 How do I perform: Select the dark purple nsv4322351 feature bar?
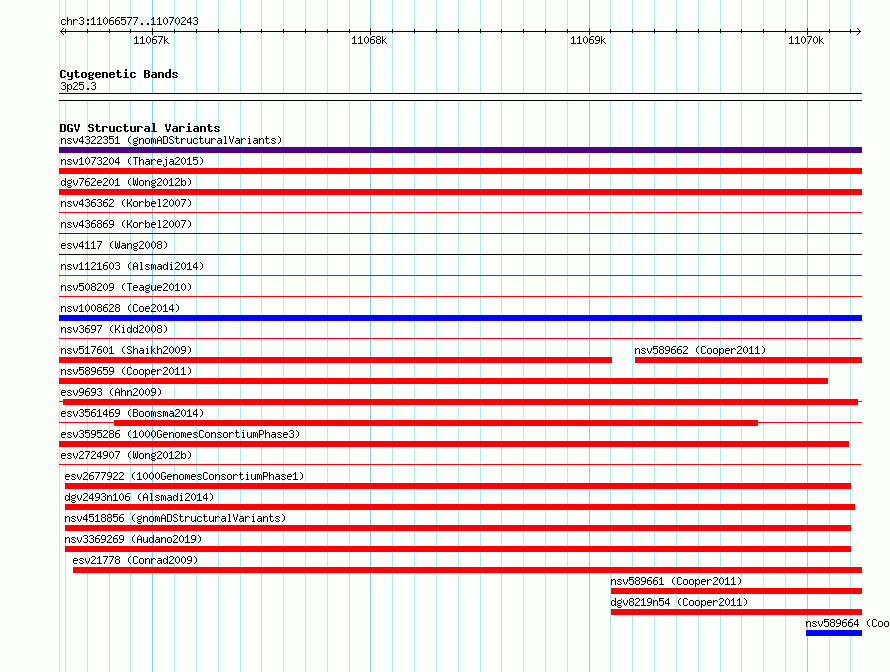click(460, 150)
